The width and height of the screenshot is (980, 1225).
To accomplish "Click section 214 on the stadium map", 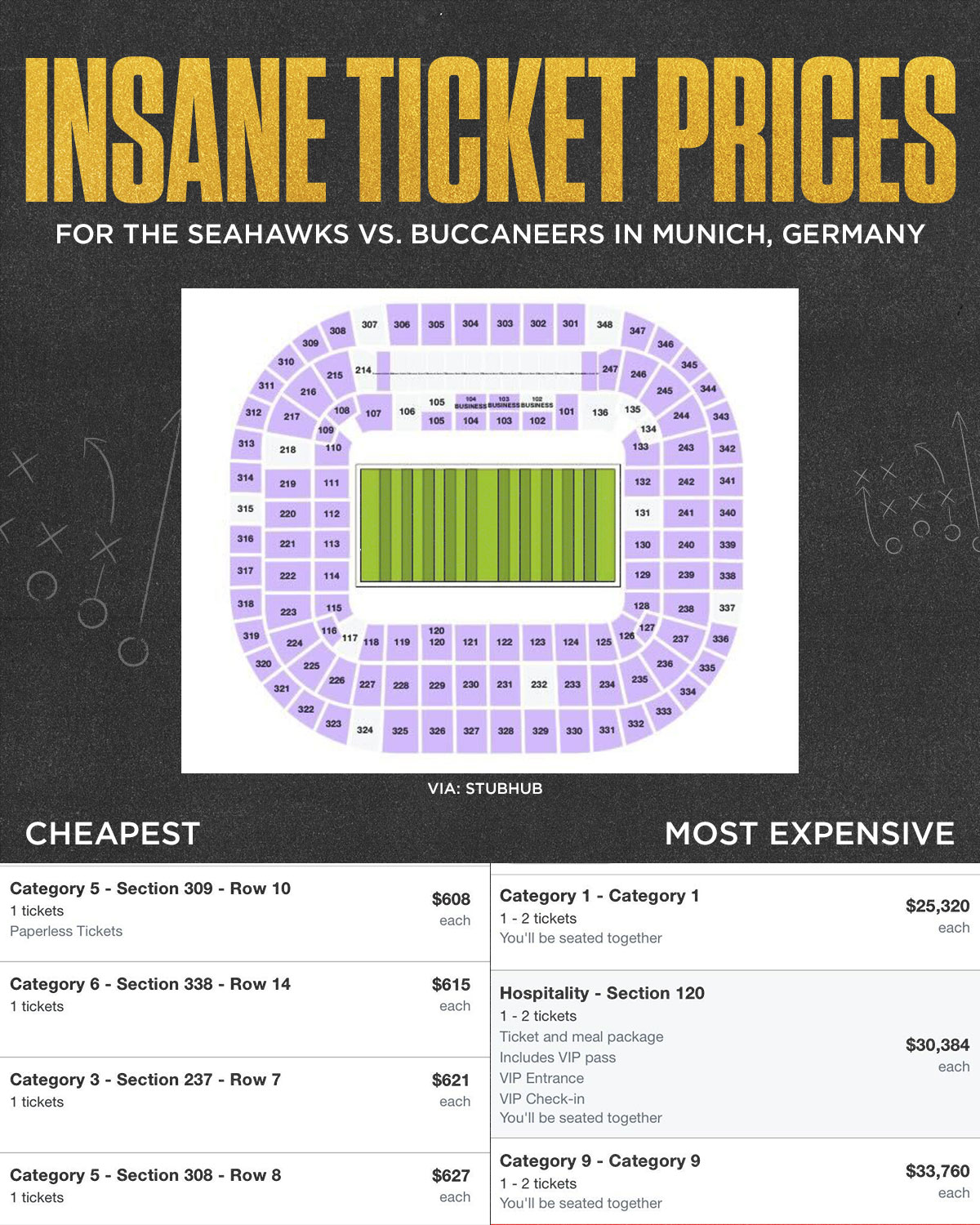I will click(x=363, y=370).
